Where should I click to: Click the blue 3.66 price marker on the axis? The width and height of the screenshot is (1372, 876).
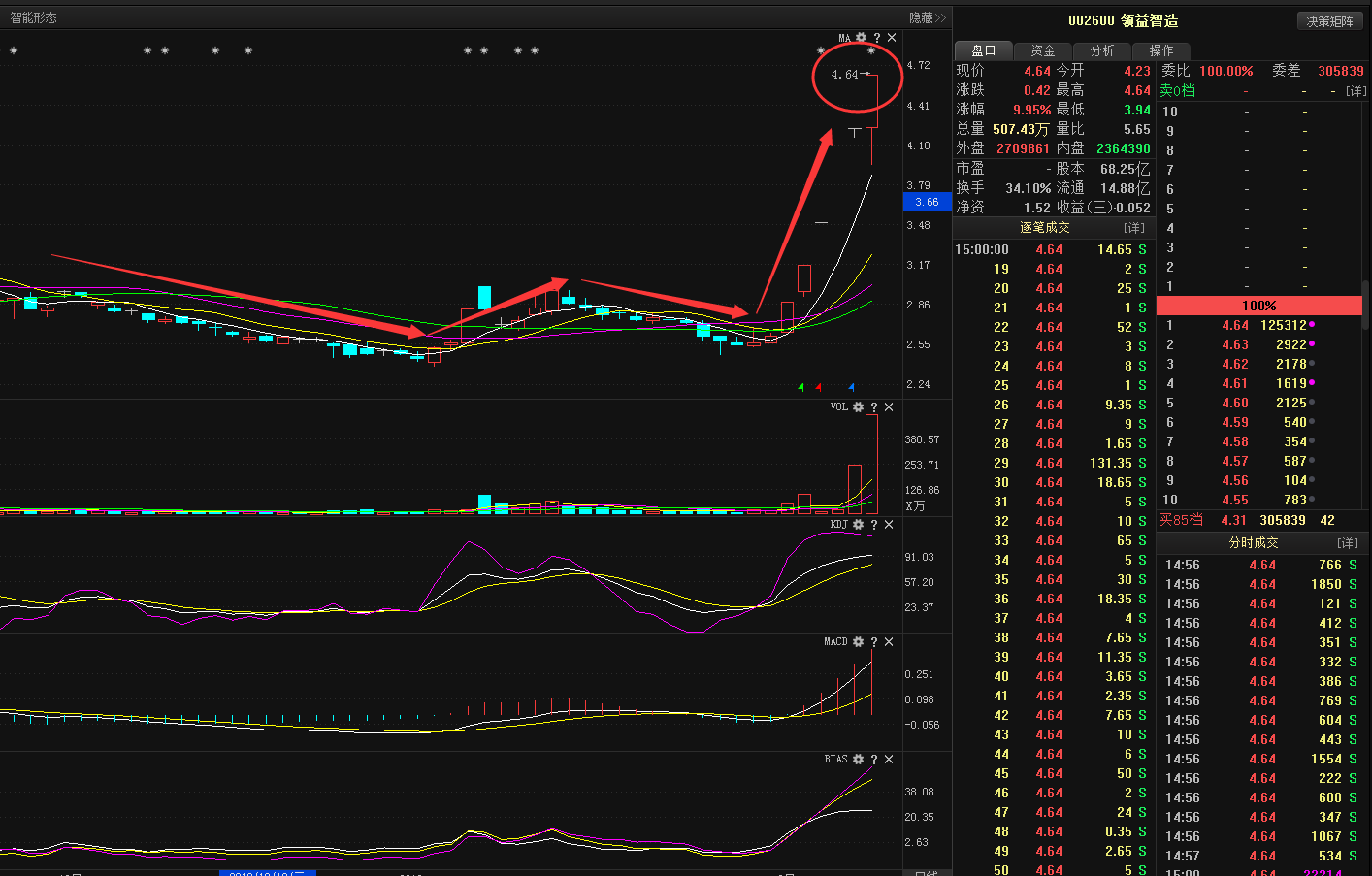pyautogui.click(x=928, y=202)
